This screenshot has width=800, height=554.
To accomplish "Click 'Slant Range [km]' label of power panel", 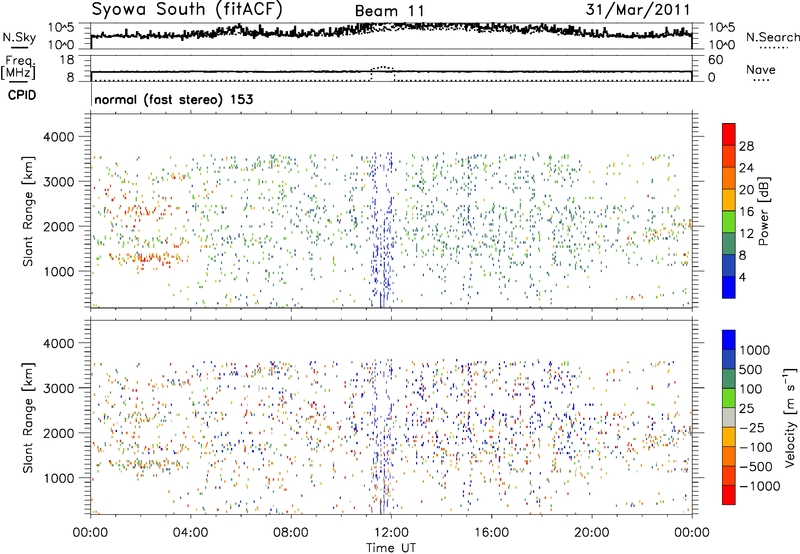I will click(x=28, y=211).
